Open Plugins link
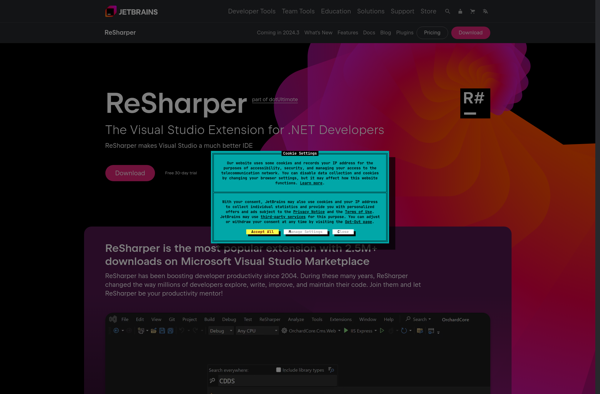The width and height of the screenshot is (600, 394). [x=404, y=33]
